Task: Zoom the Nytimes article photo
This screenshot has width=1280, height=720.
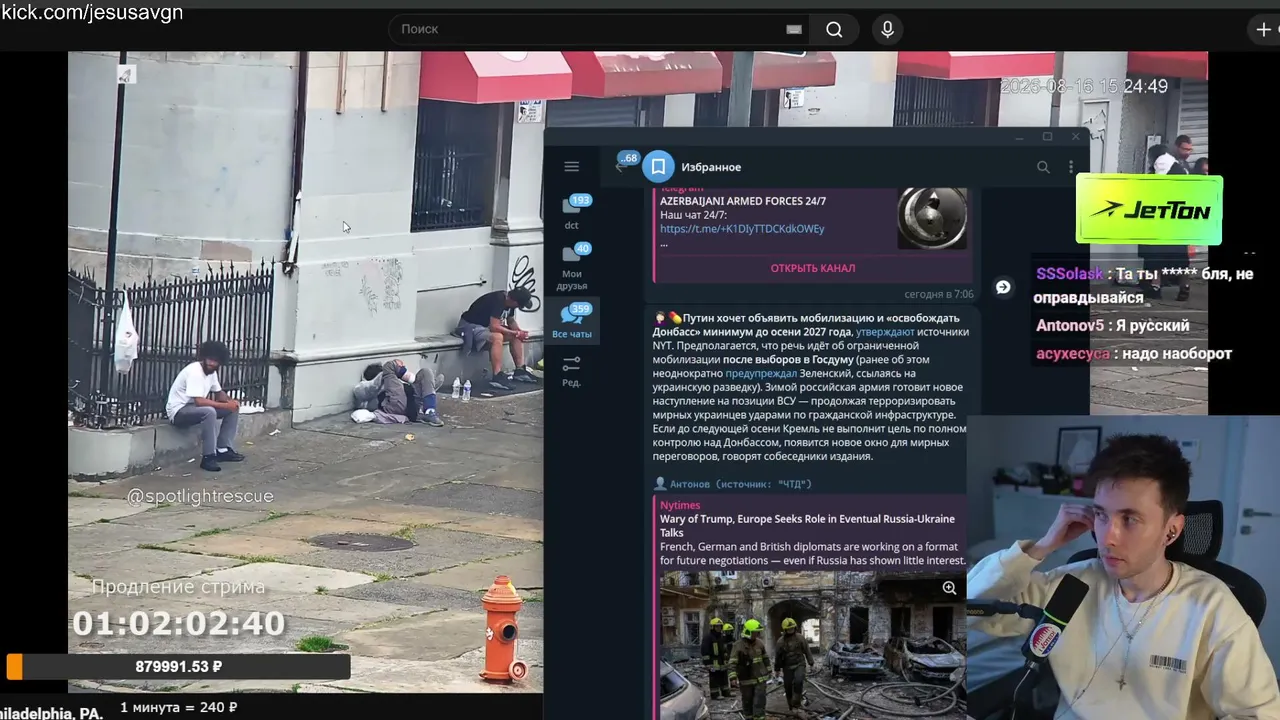Action: coord(949,588)
